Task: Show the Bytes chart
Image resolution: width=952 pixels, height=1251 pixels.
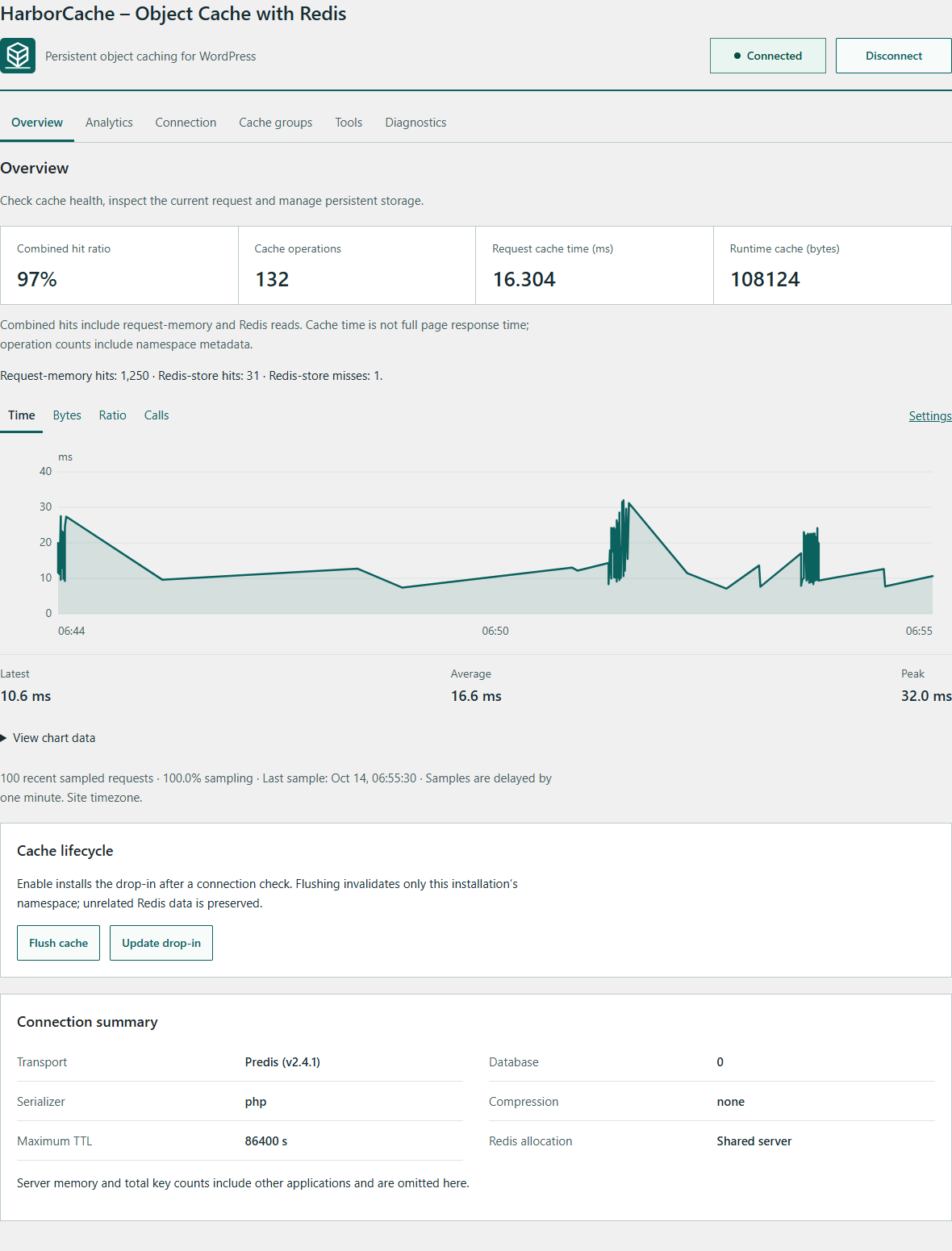Action: point(67,415)
